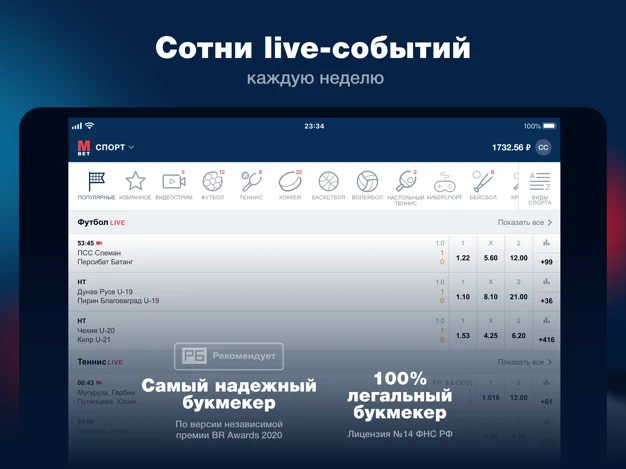Viewport: 626px width, 469px height.
Task: Select the Хоккей puck icon
Action: 289,181
